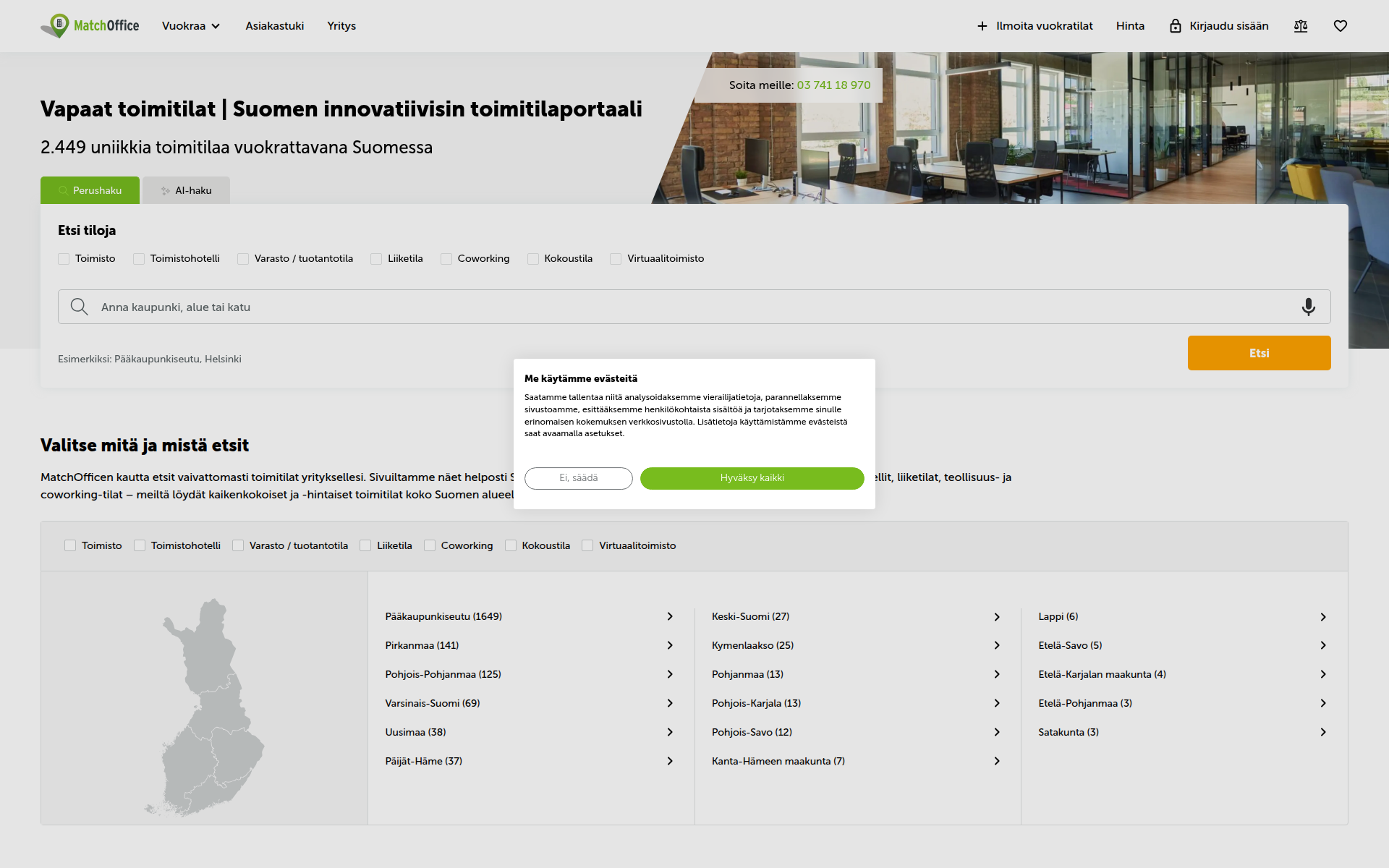
Task: Open Asiakastuki in the navigation
Action: 275,26
